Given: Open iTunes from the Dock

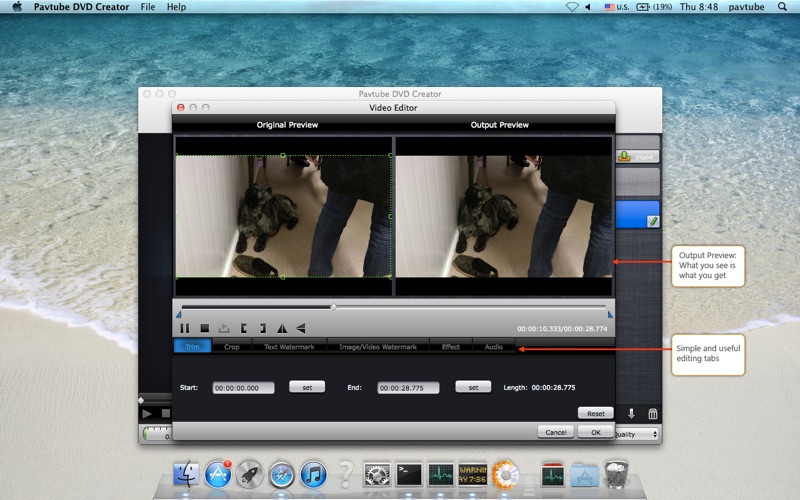Looking at the screenshot, I should pyautogui.click(x=313, y=474).
